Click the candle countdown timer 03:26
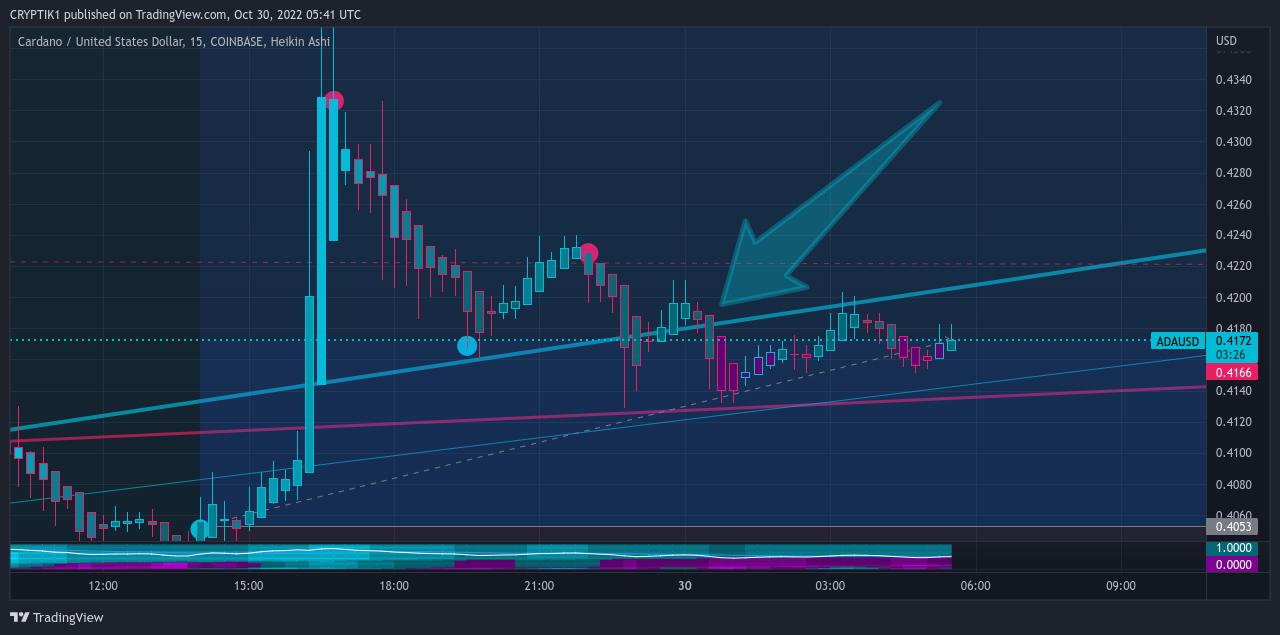Viewport: 1280px width, 635px height. [x=1231, y=355]
